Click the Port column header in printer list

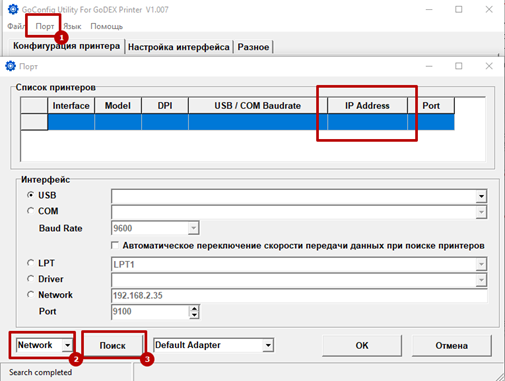point(431,106)
